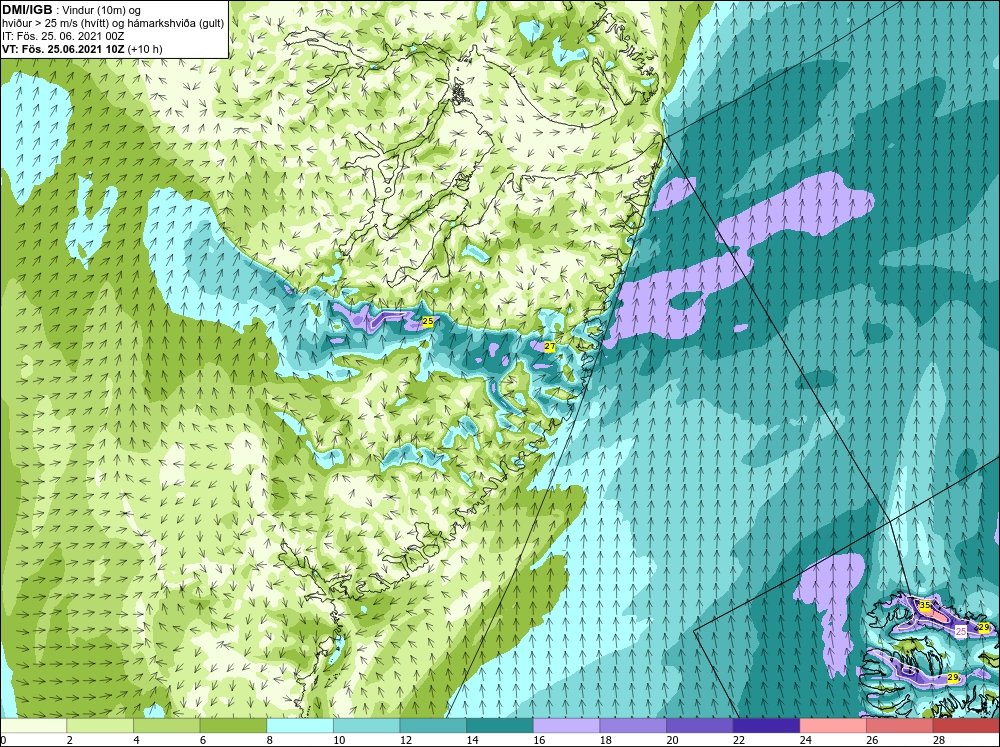Choose the 10–12 m/s turquoise legend swatch
Viewport: 1000px width, 747px height.
tap(366, 726)
